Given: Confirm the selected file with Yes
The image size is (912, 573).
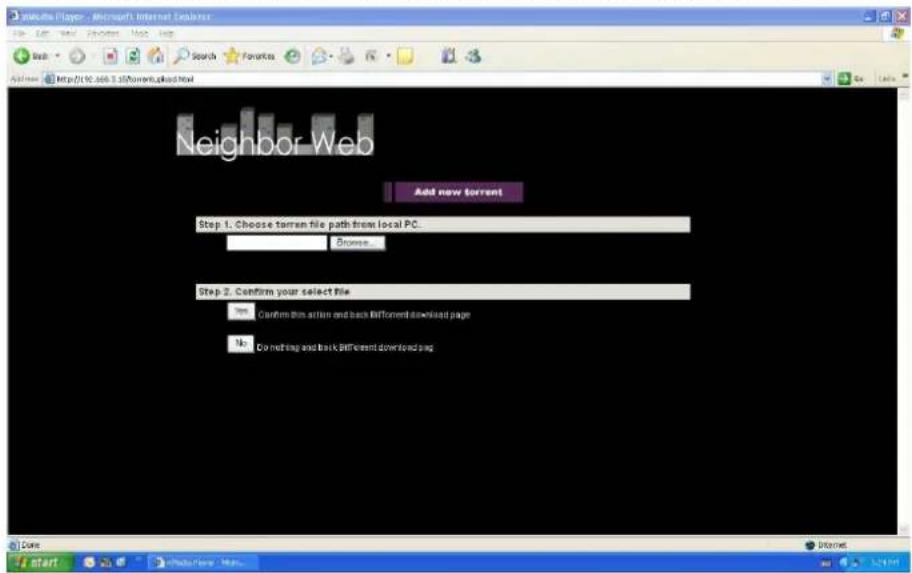Looking at the screenshot, I should pos(241,312).
